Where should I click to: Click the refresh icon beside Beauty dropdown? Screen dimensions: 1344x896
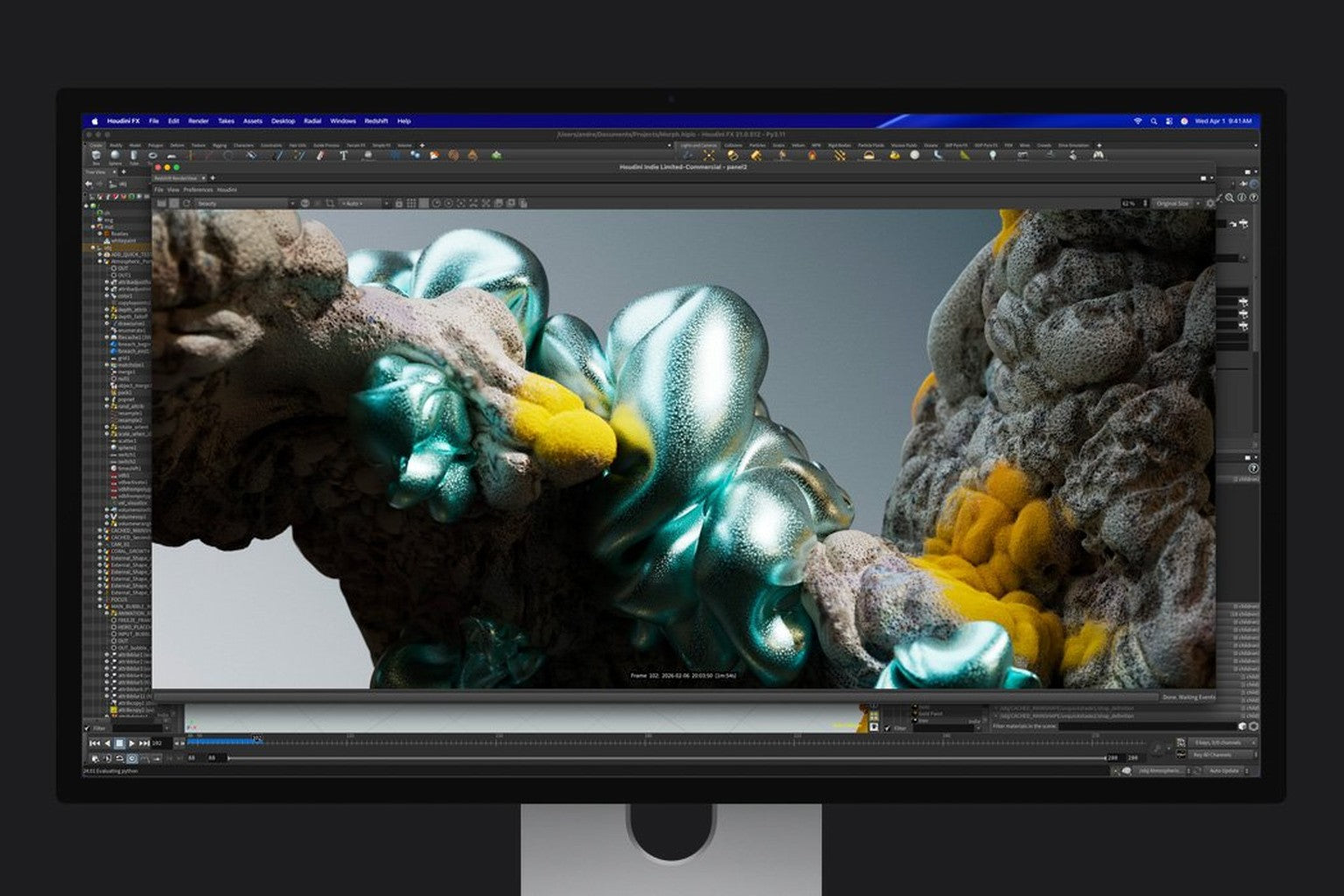pyautogui.click(x=185, y=203)
